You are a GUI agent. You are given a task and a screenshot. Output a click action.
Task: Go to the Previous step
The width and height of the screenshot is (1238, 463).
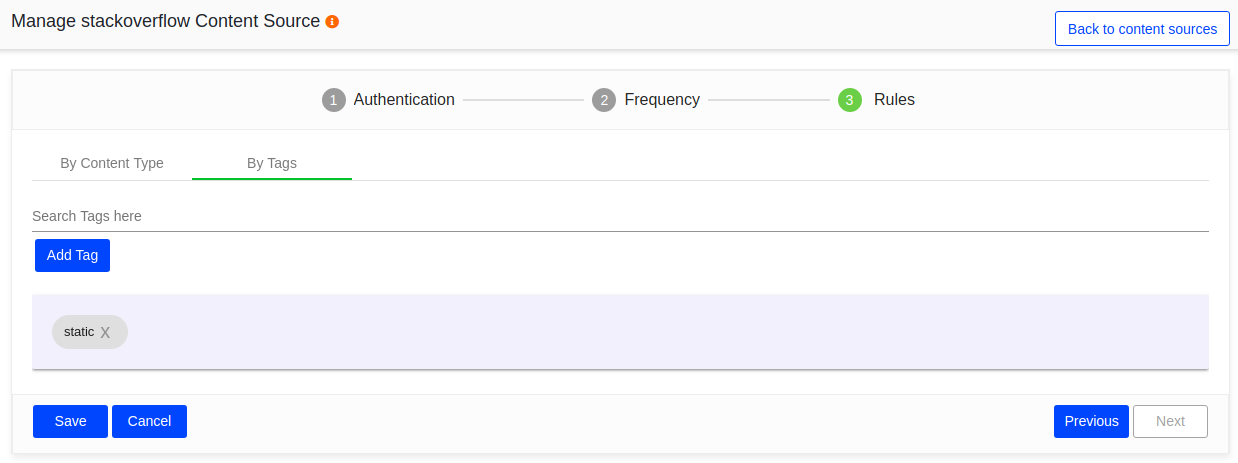(x=1091, y=421)
